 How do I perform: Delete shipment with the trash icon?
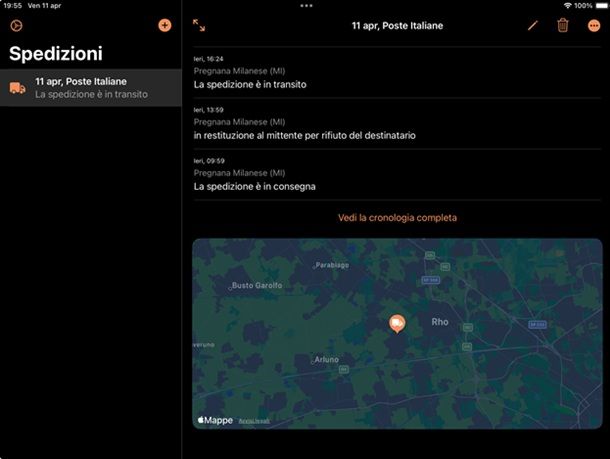coord(563,25)
